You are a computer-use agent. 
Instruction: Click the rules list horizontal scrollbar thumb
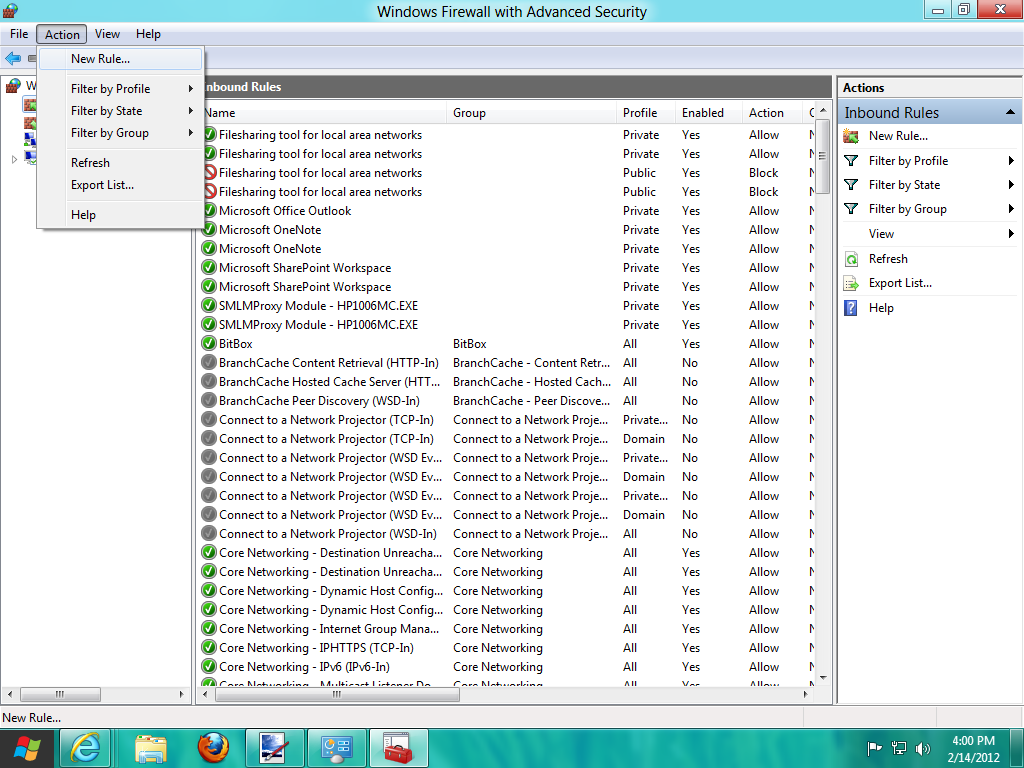click(337, 694)
